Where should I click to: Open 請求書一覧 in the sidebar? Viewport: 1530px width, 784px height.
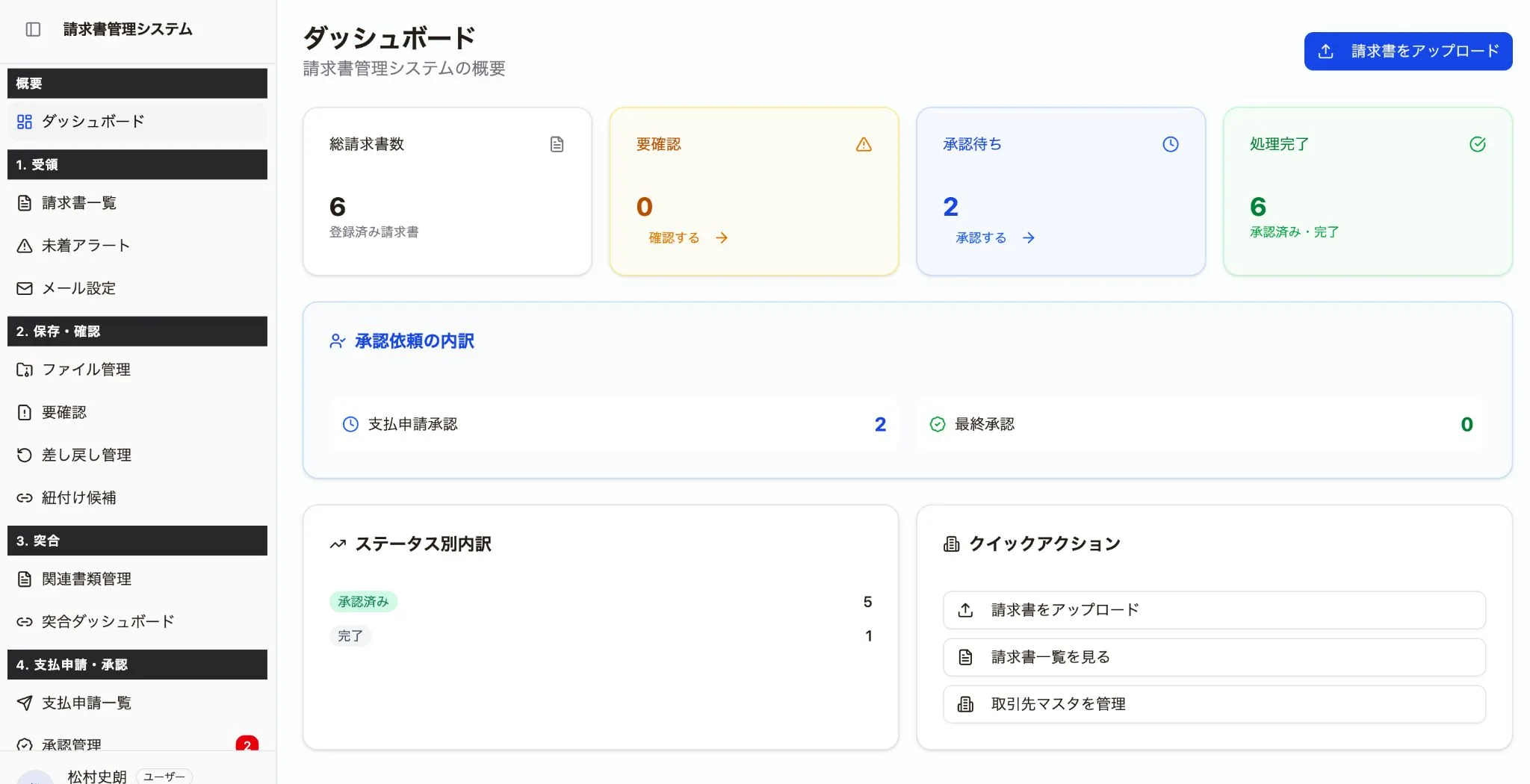(x=137, y=203)
